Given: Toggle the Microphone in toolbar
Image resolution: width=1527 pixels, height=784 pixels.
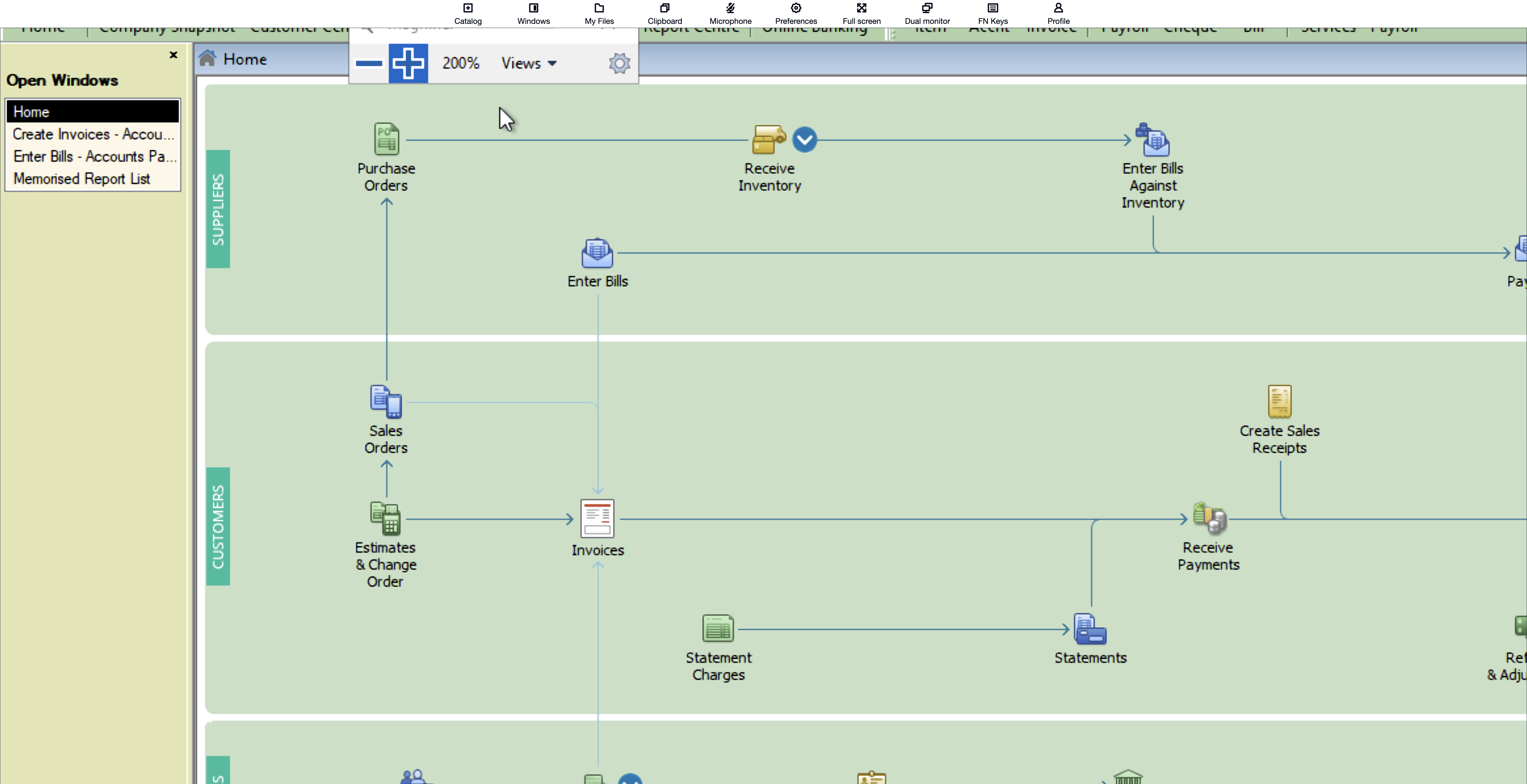Looking at the screenshot, I should pyautogui.click(x=730, y=13).
